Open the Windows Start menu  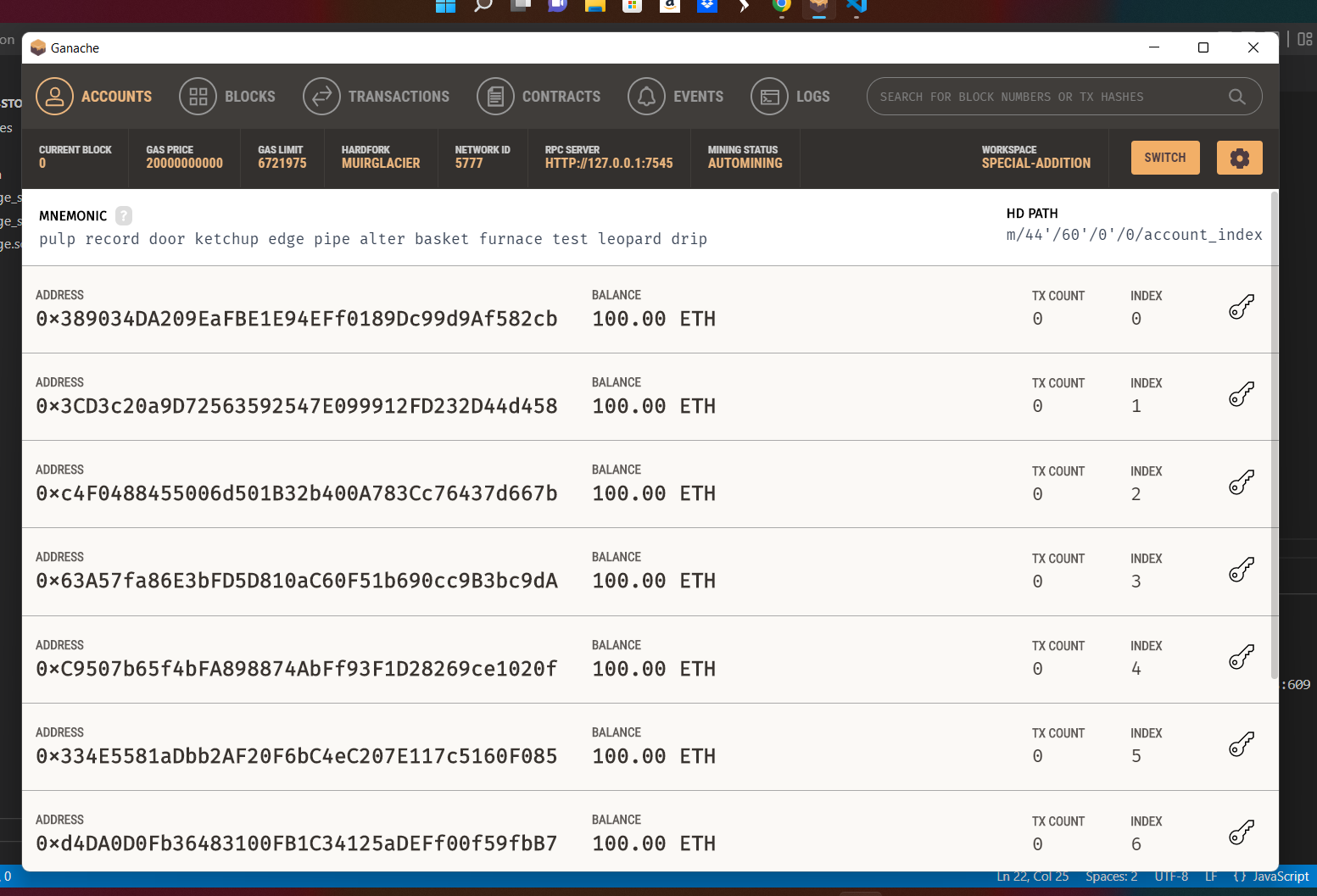(x=445, y=6)
